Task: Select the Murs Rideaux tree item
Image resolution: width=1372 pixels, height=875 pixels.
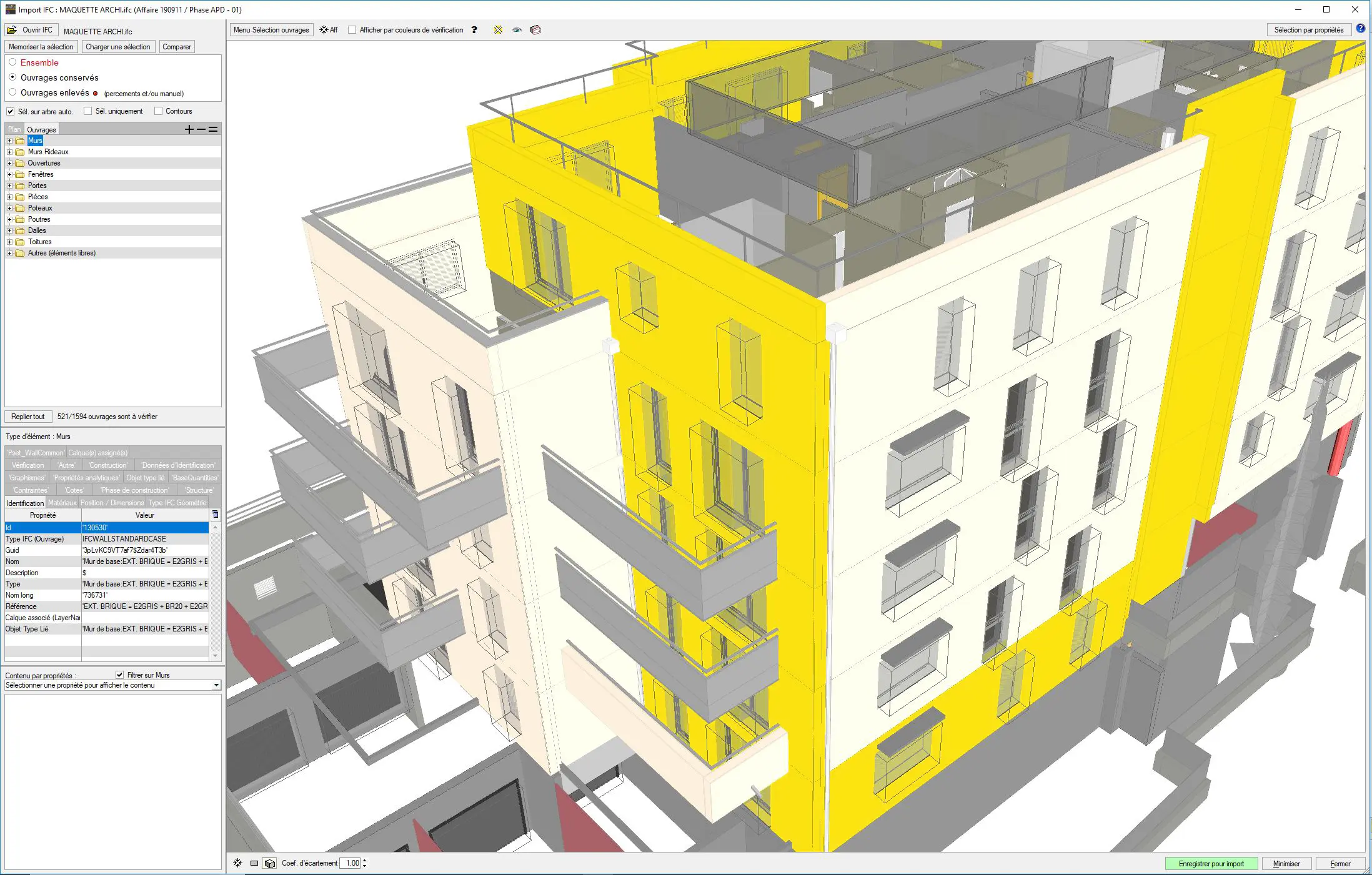Action: pyautogui.click(x=48, y=151)
